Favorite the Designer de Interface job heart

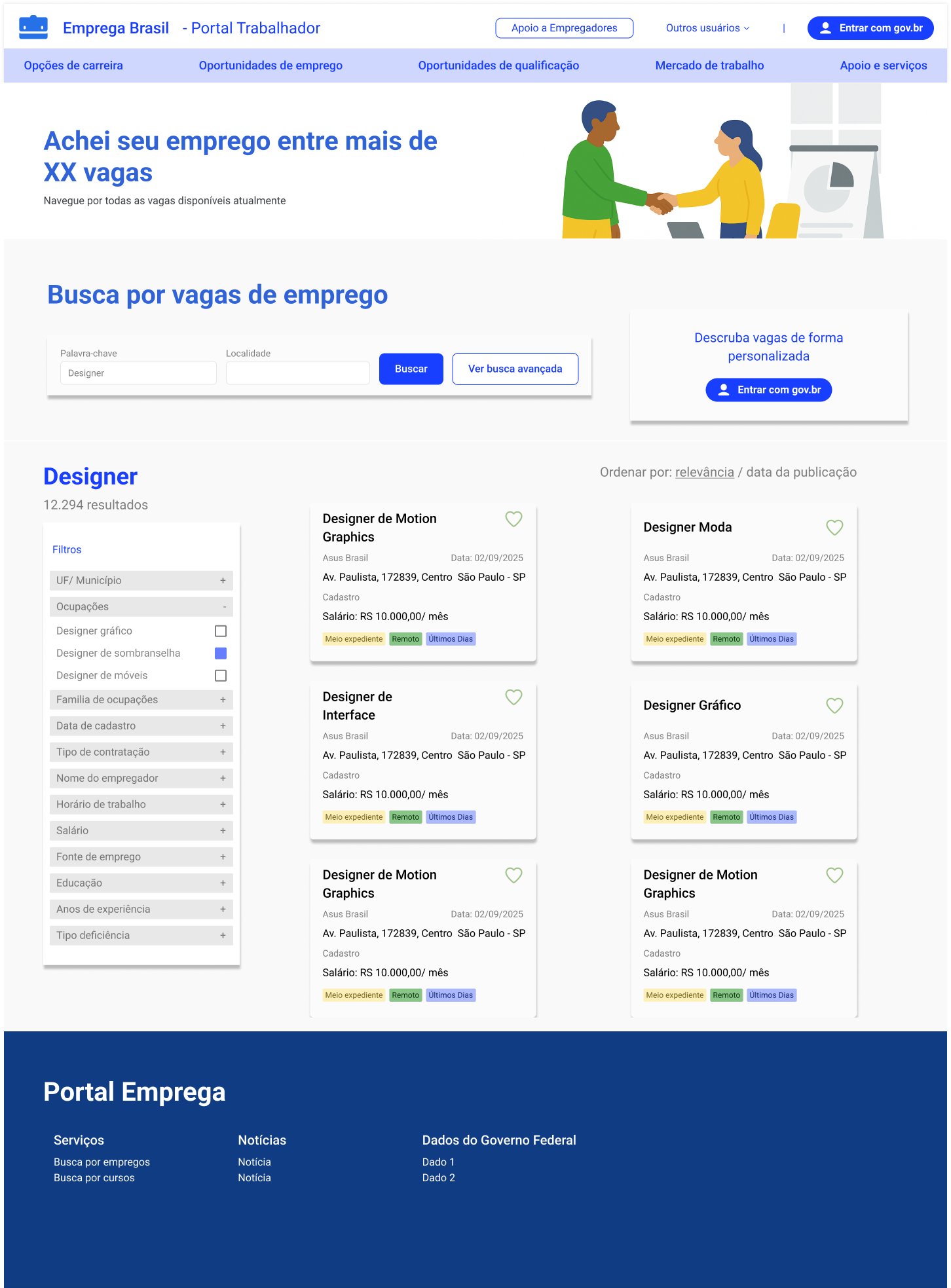(513, 697)
